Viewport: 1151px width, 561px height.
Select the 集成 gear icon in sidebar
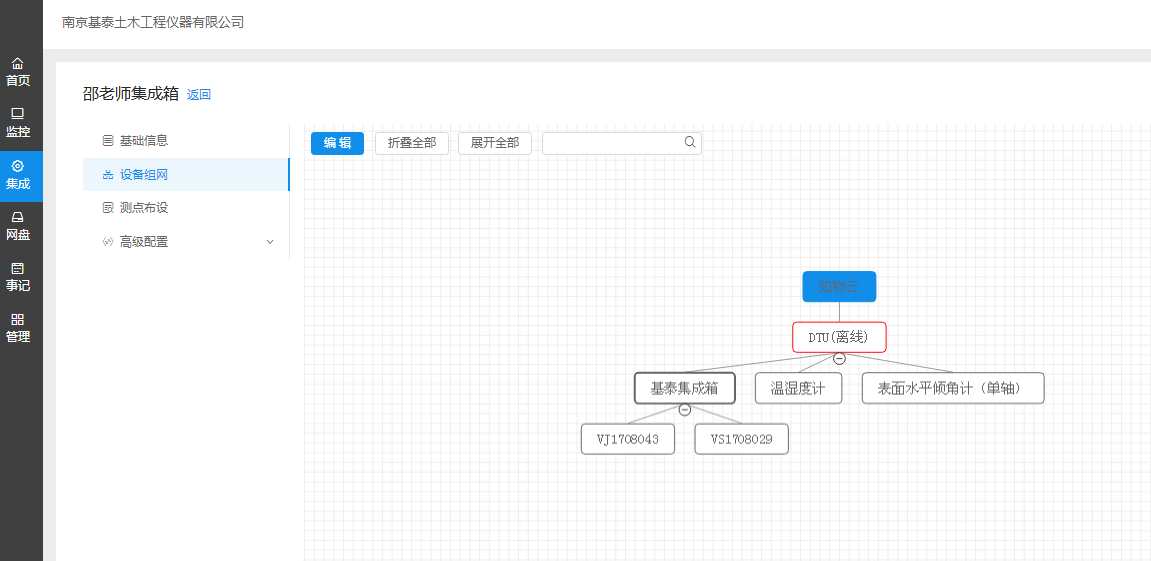18,166
